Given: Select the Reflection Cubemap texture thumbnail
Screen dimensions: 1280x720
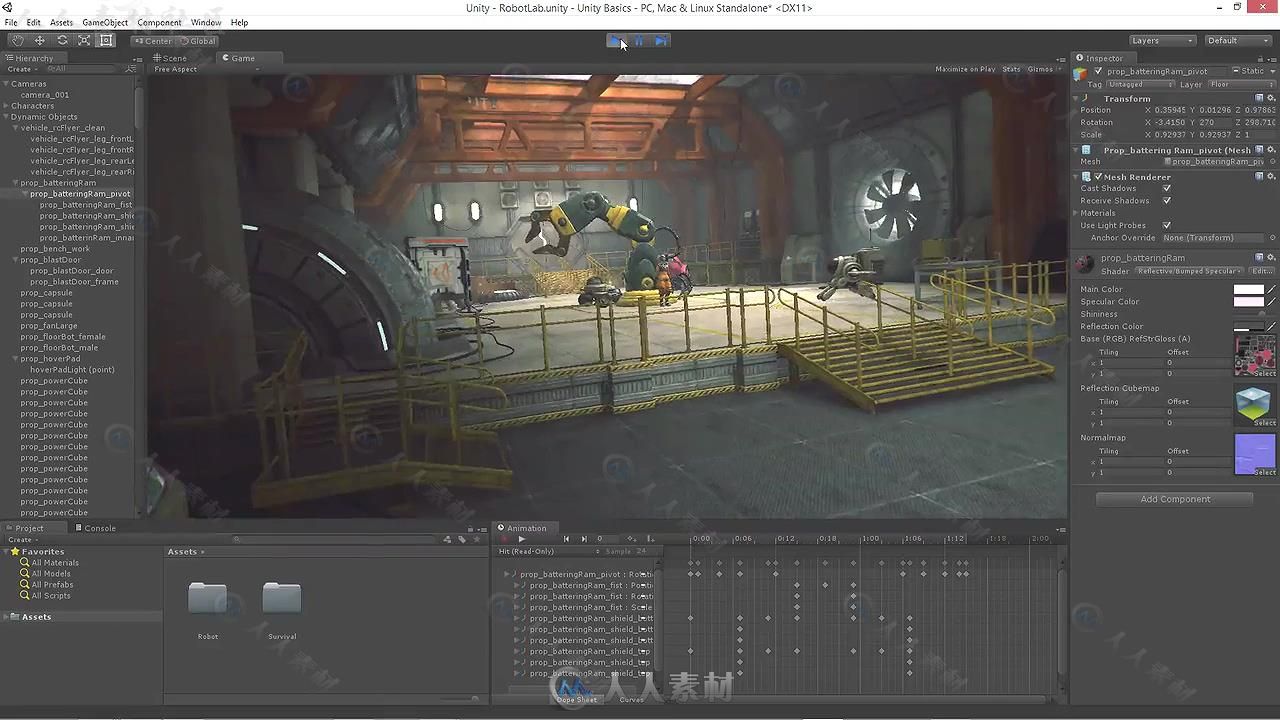Looking at the screenshot, I should (x=1254, y=405).
